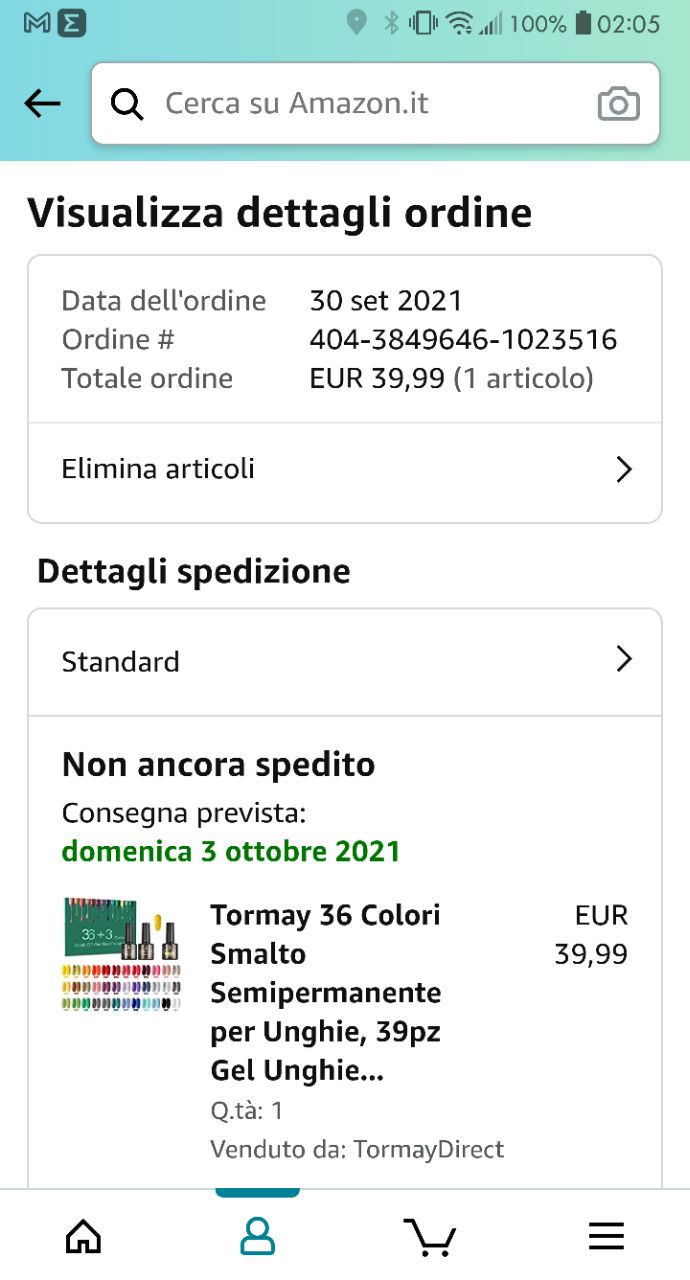Expand the Standard shipping chevron
The image size is (690, 1280).
coord(624,659)
